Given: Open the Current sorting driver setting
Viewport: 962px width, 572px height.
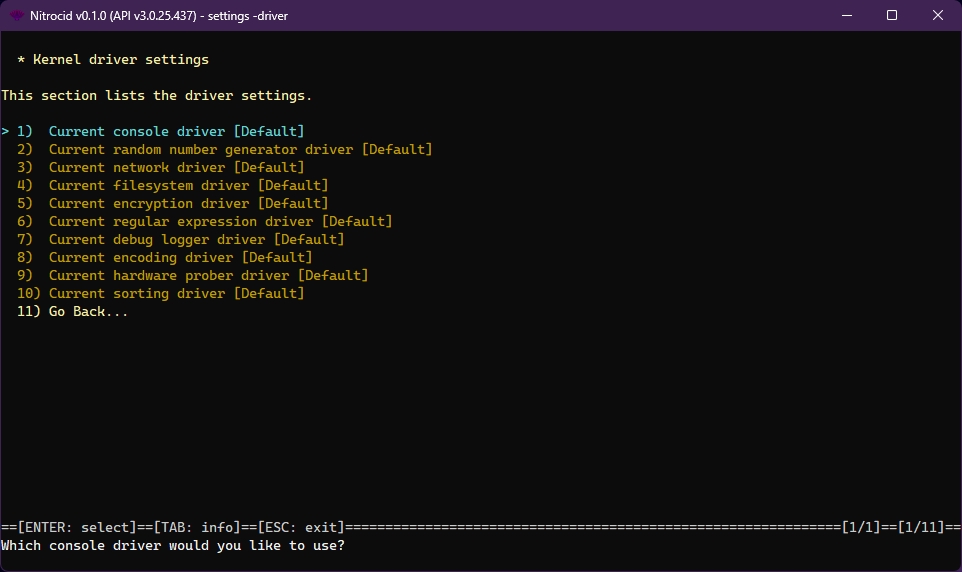Looking at the screenshot, I should 176,294.
